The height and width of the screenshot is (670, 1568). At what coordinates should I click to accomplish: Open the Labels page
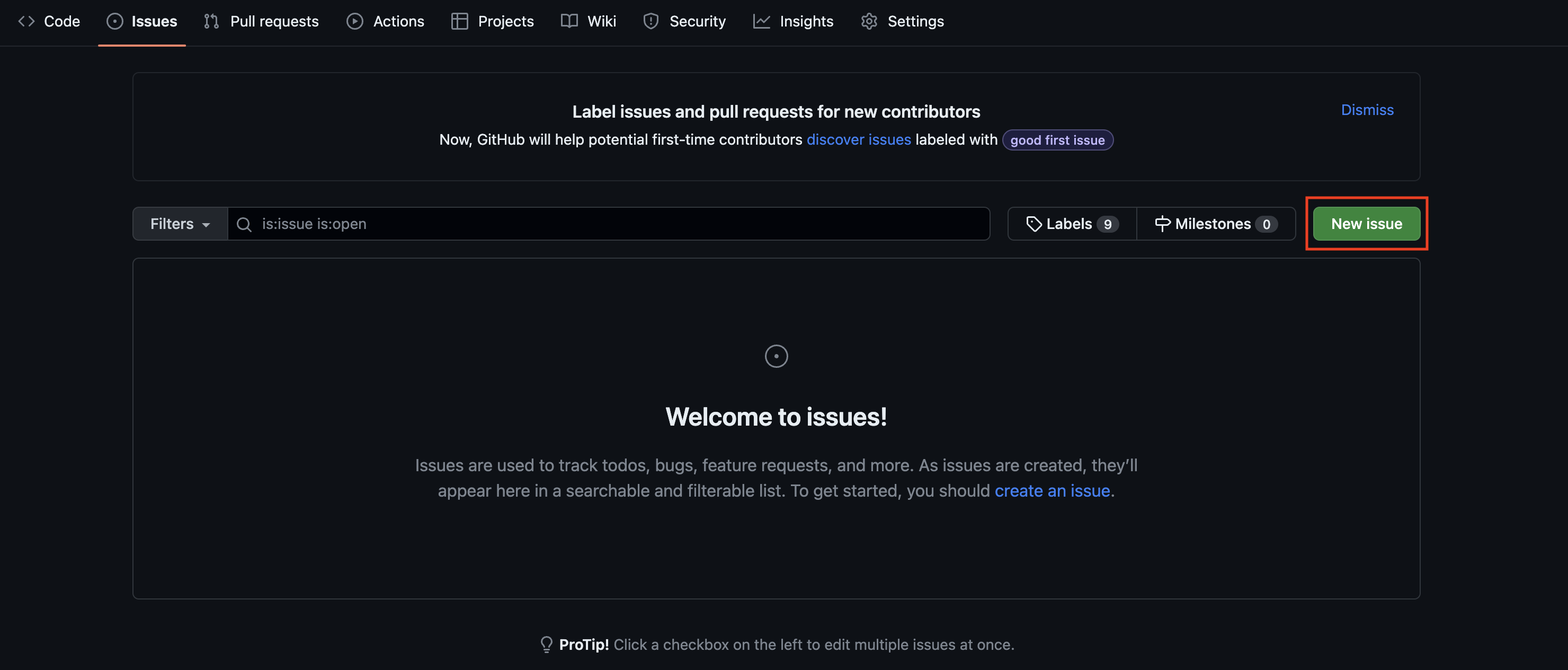(1072, 224)
